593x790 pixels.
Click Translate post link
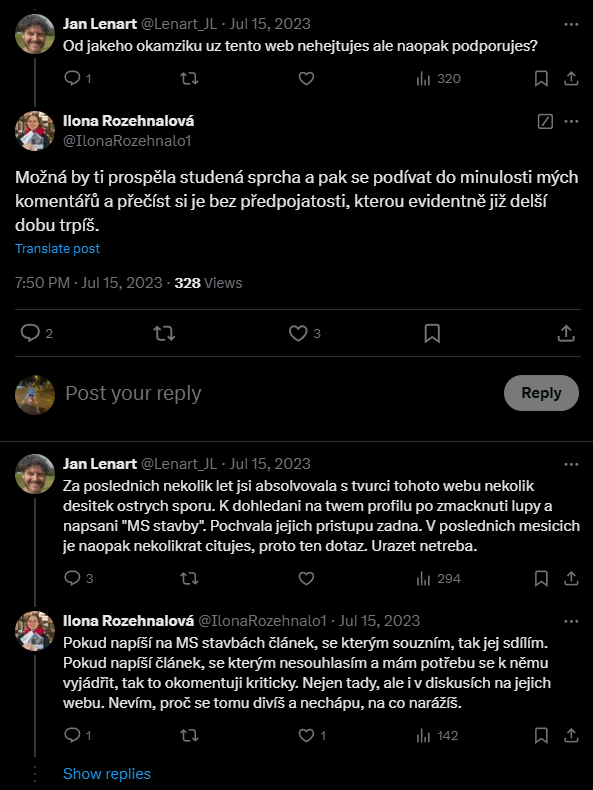point(57,248)
